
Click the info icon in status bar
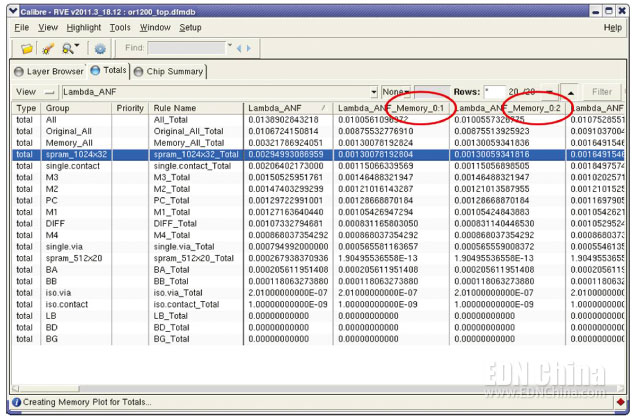tap(17, 402)
